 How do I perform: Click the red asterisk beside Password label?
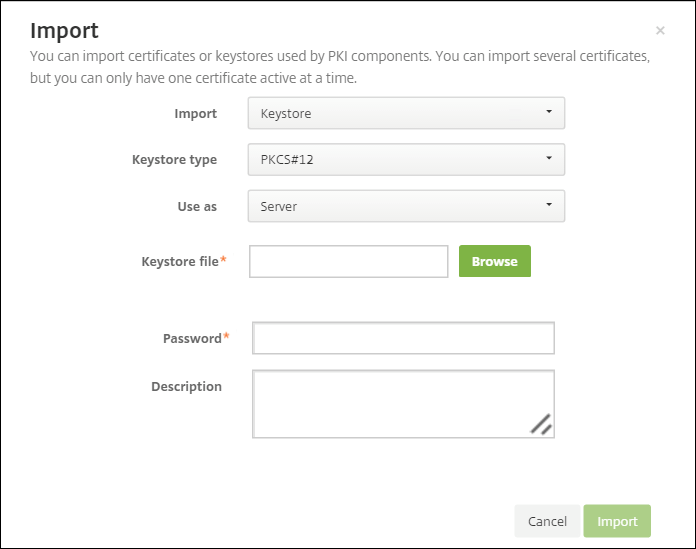coord(226,337)
